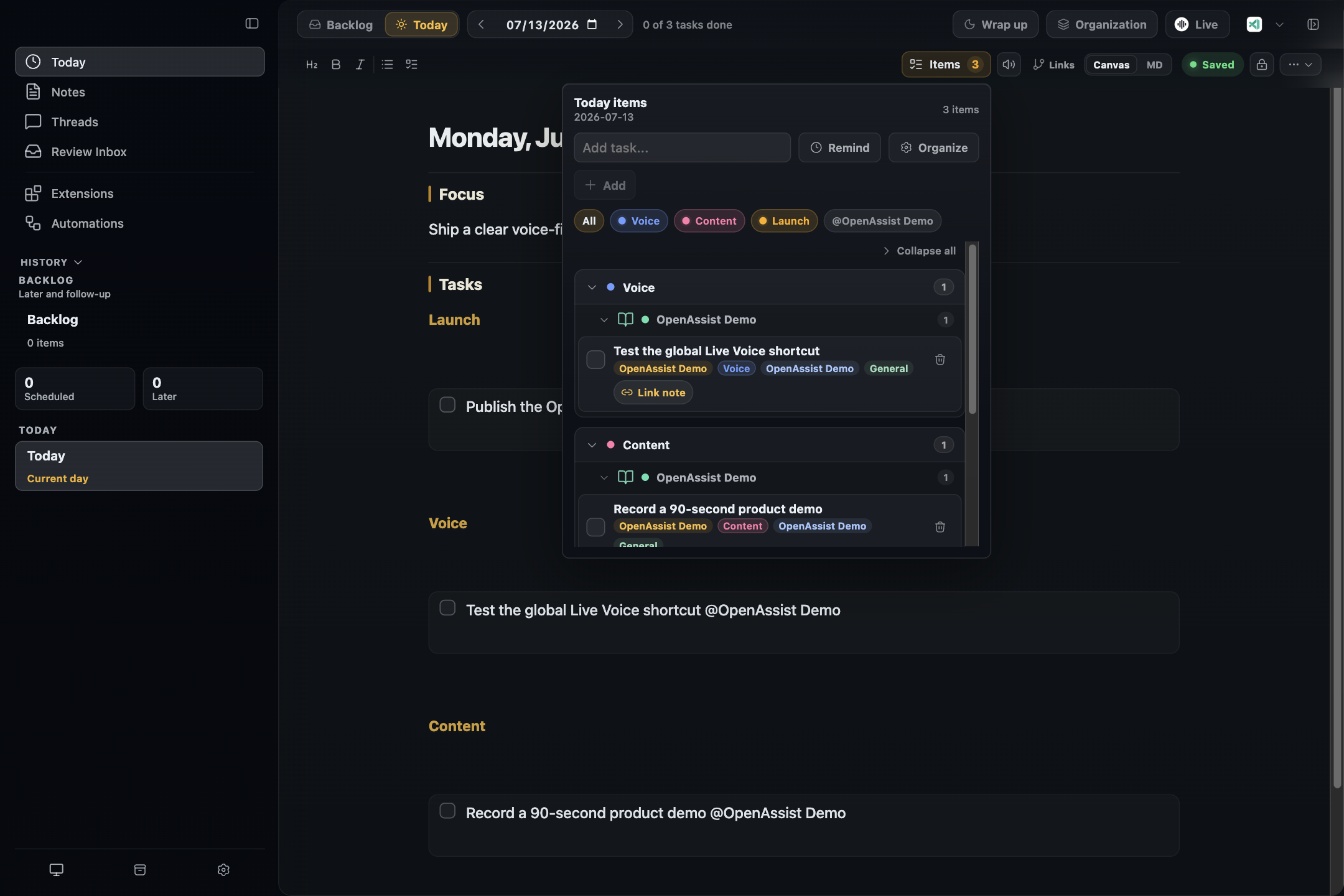Open settings gear in sidebar footer

(x=223, y=870)
